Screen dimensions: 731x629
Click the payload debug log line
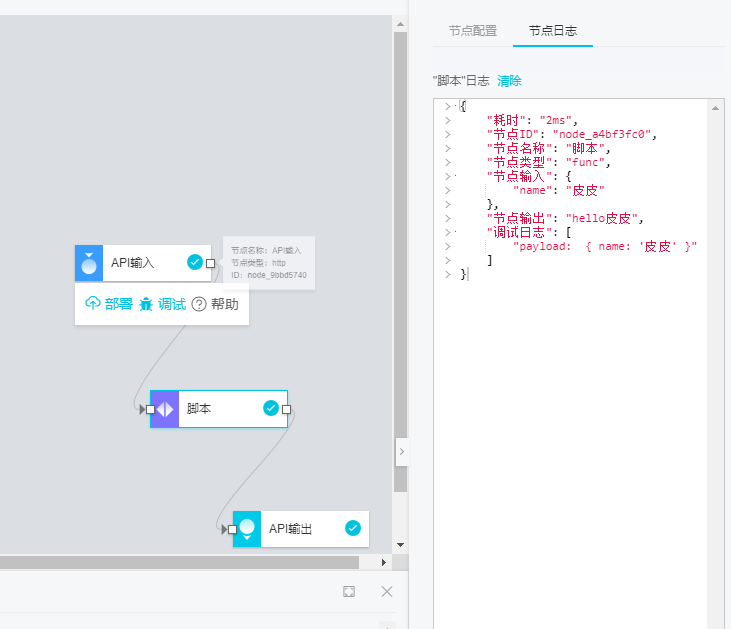click(x=605, y=246)
